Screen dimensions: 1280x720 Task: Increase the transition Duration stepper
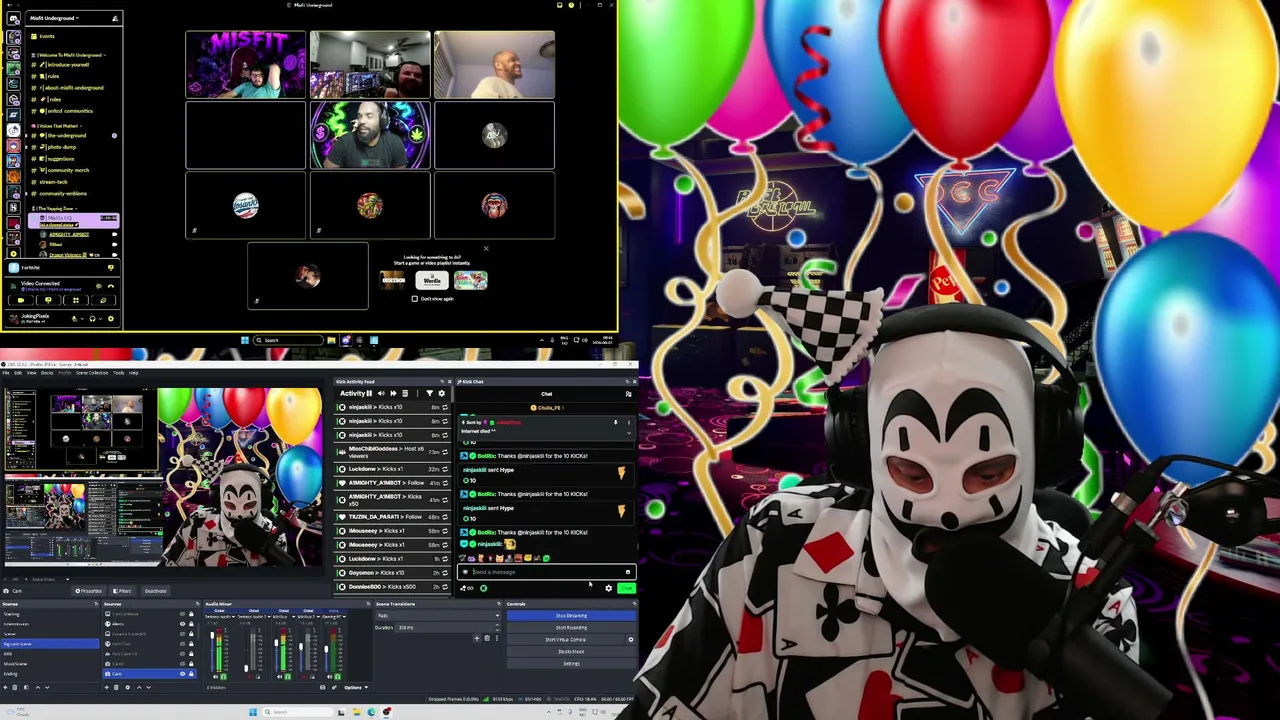497,625
